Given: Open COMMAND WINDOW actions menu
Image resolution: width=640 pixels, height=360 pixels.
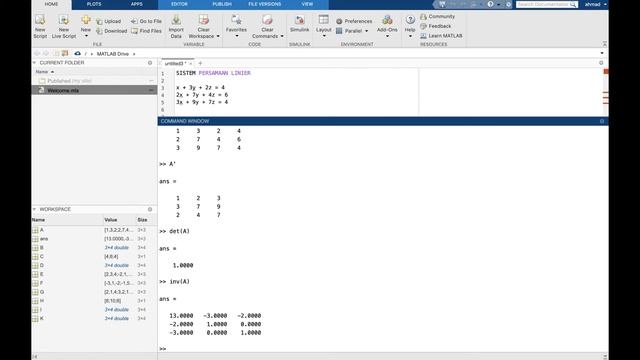Looking at the screenshot, I should 602,121.
